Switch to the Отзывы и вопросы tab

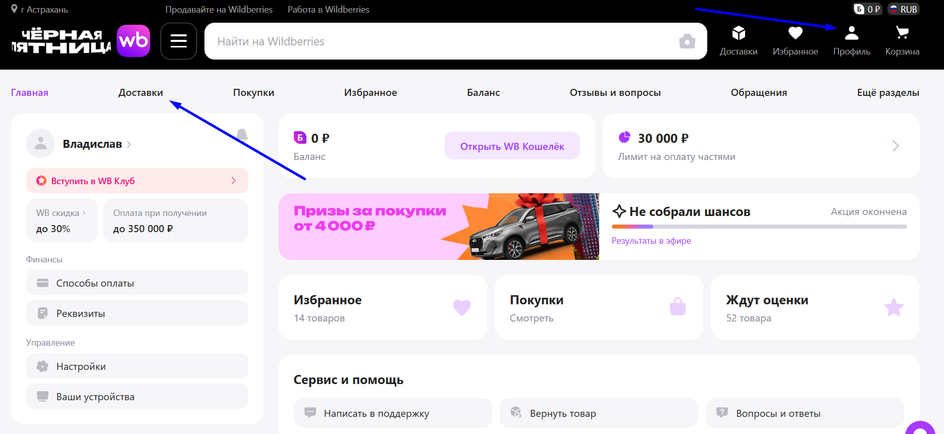pos(615,93)
